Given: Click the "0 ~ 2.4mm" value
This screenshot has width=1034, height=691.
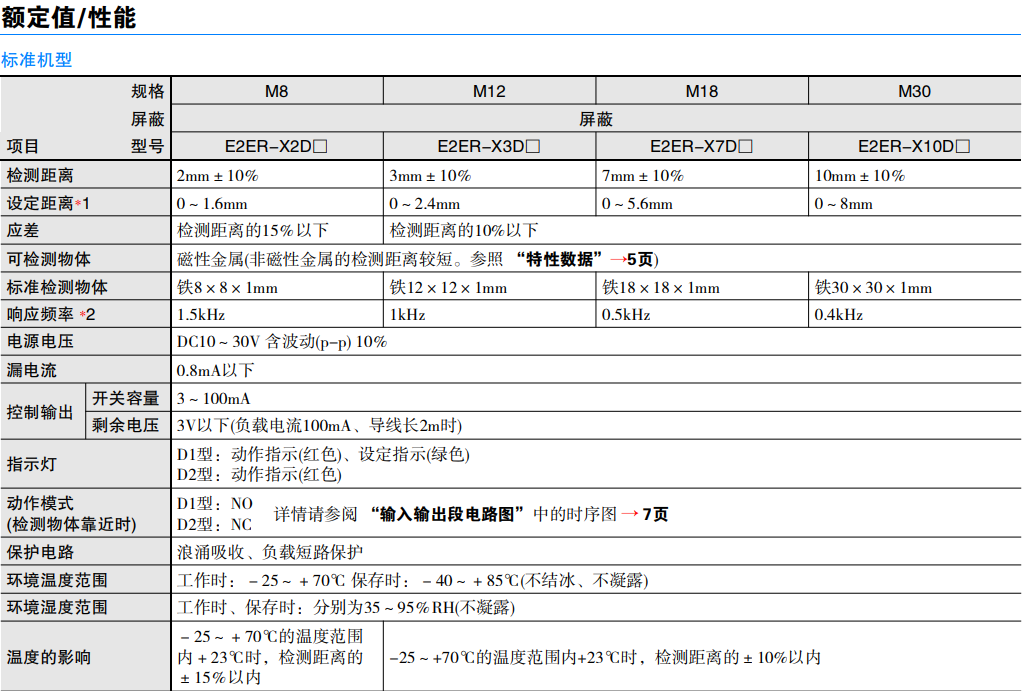Looking at the screenshot, I should [425, 204].
